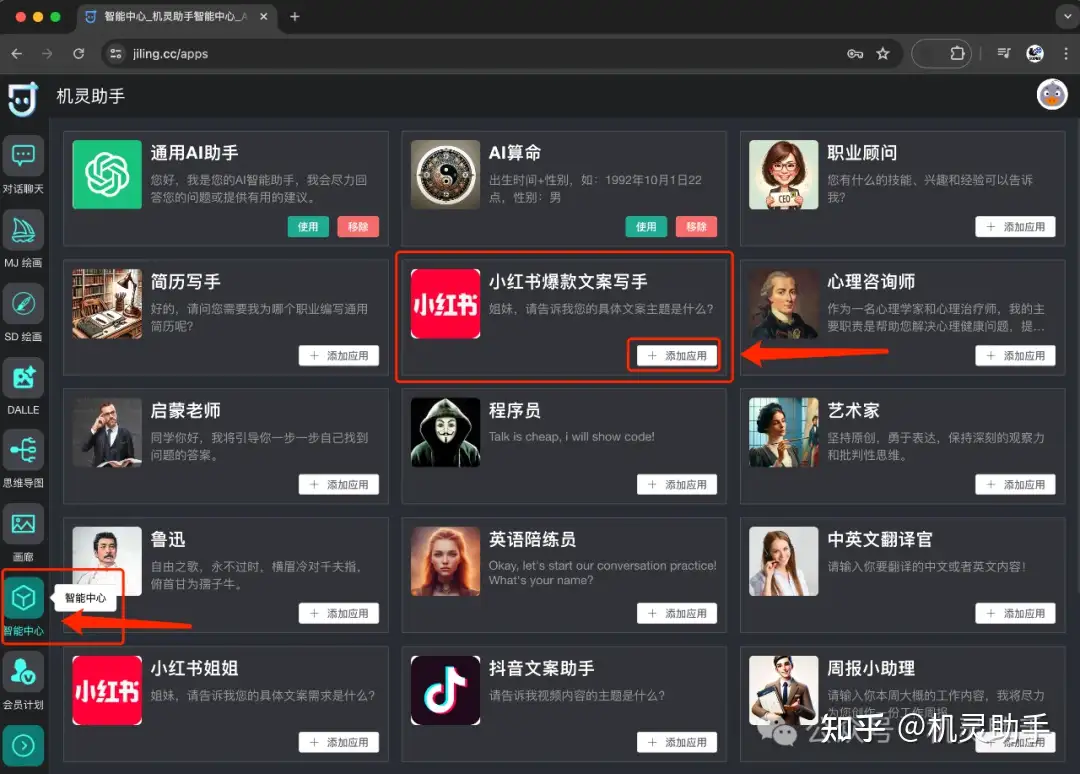This screenshot has height=774, width=1080.
Task: Click 使用 on 通用AI助手 card
Action: click(308, 227)
